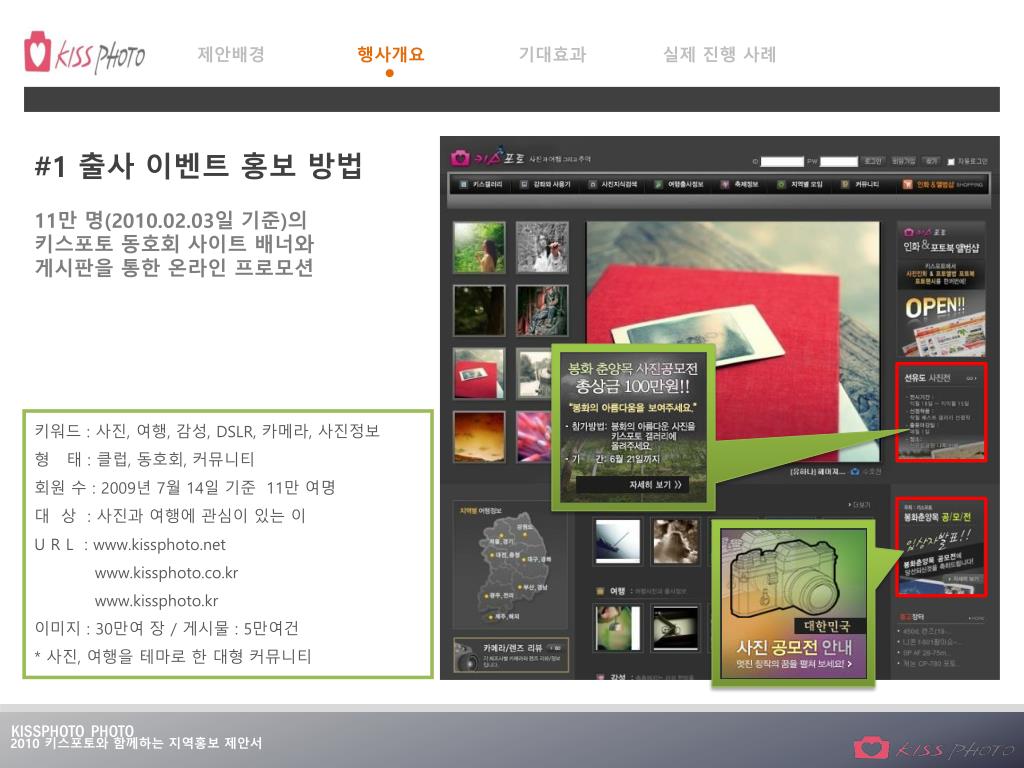Open the 인화&포토북 앨범샵 OPEN banner
This screenshot has height=768, width=1024.
pos(941,289)
